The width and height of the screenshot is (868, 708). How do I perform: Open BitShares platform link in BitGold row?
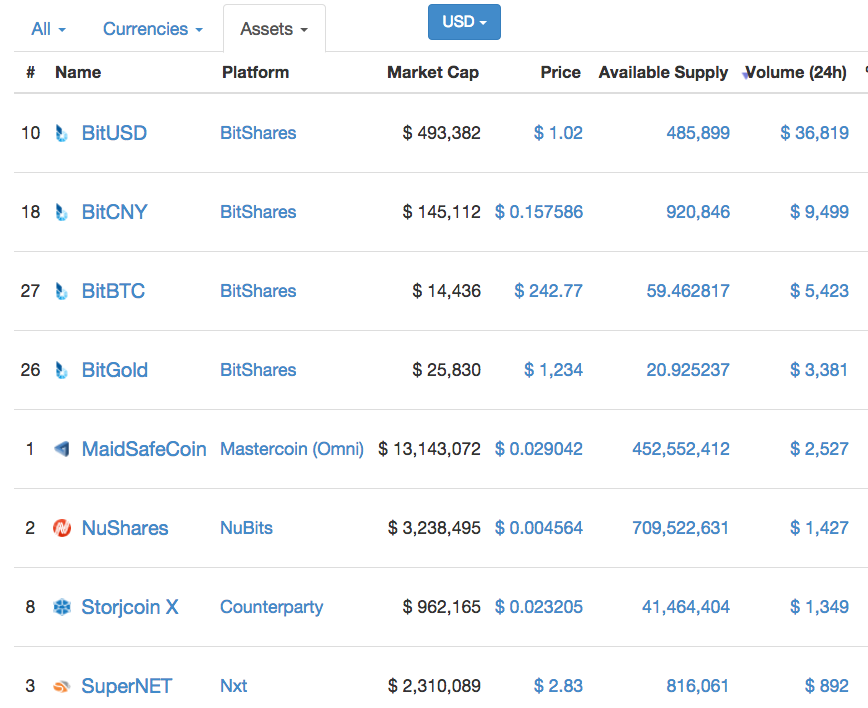click(258, 370)
